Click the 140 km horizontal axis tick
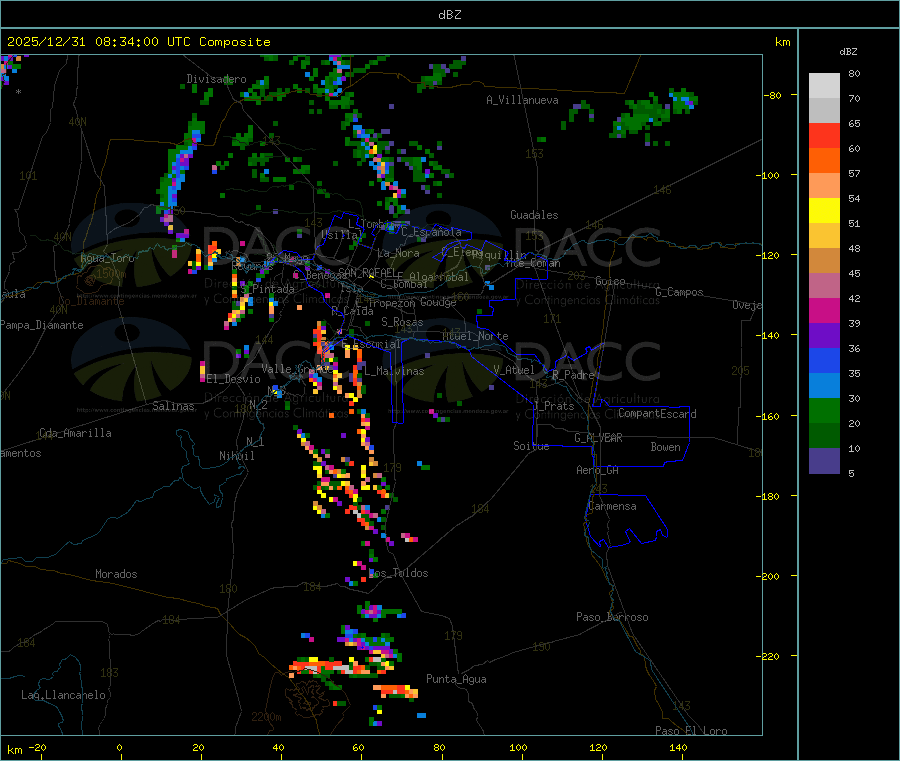The height and width of the screenshot is (761, 900). [678, 747]
